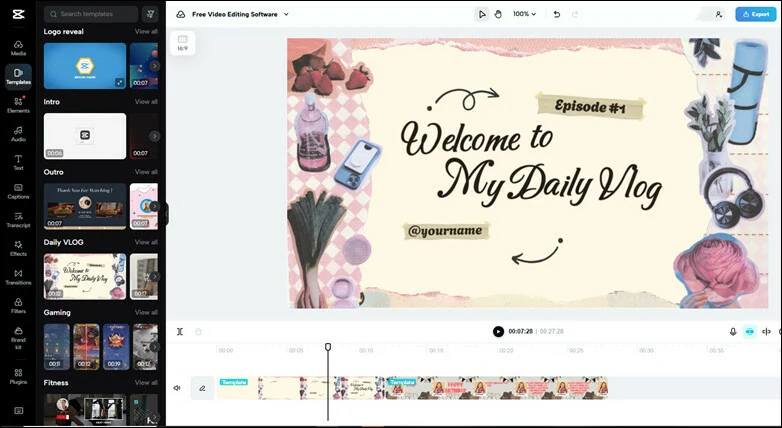
Task: View all Gaming templates
Action: [146, 313]
